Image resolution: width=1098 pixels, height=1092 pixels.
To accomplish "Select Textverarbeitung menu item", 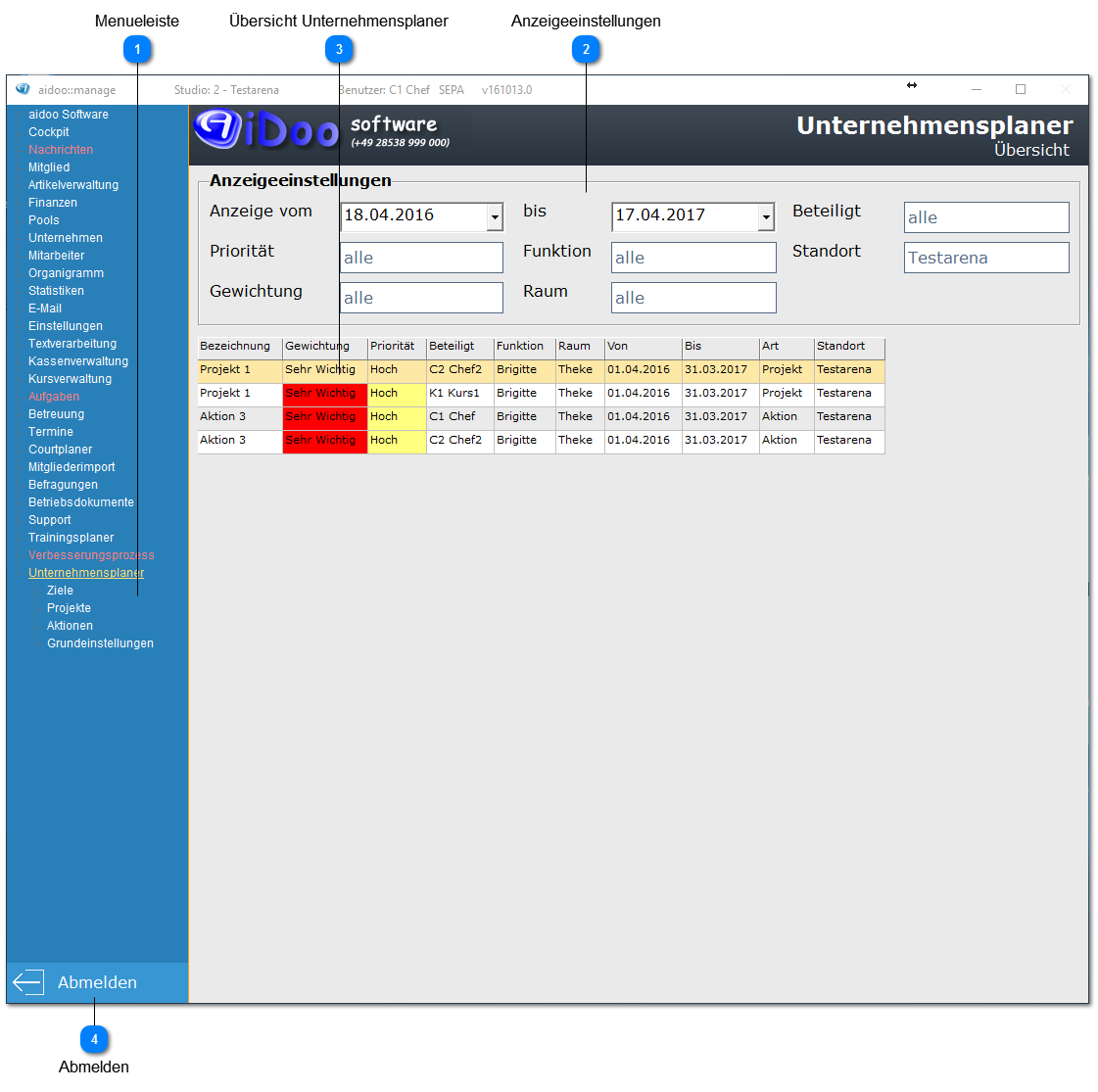I will tap(72, 343).
